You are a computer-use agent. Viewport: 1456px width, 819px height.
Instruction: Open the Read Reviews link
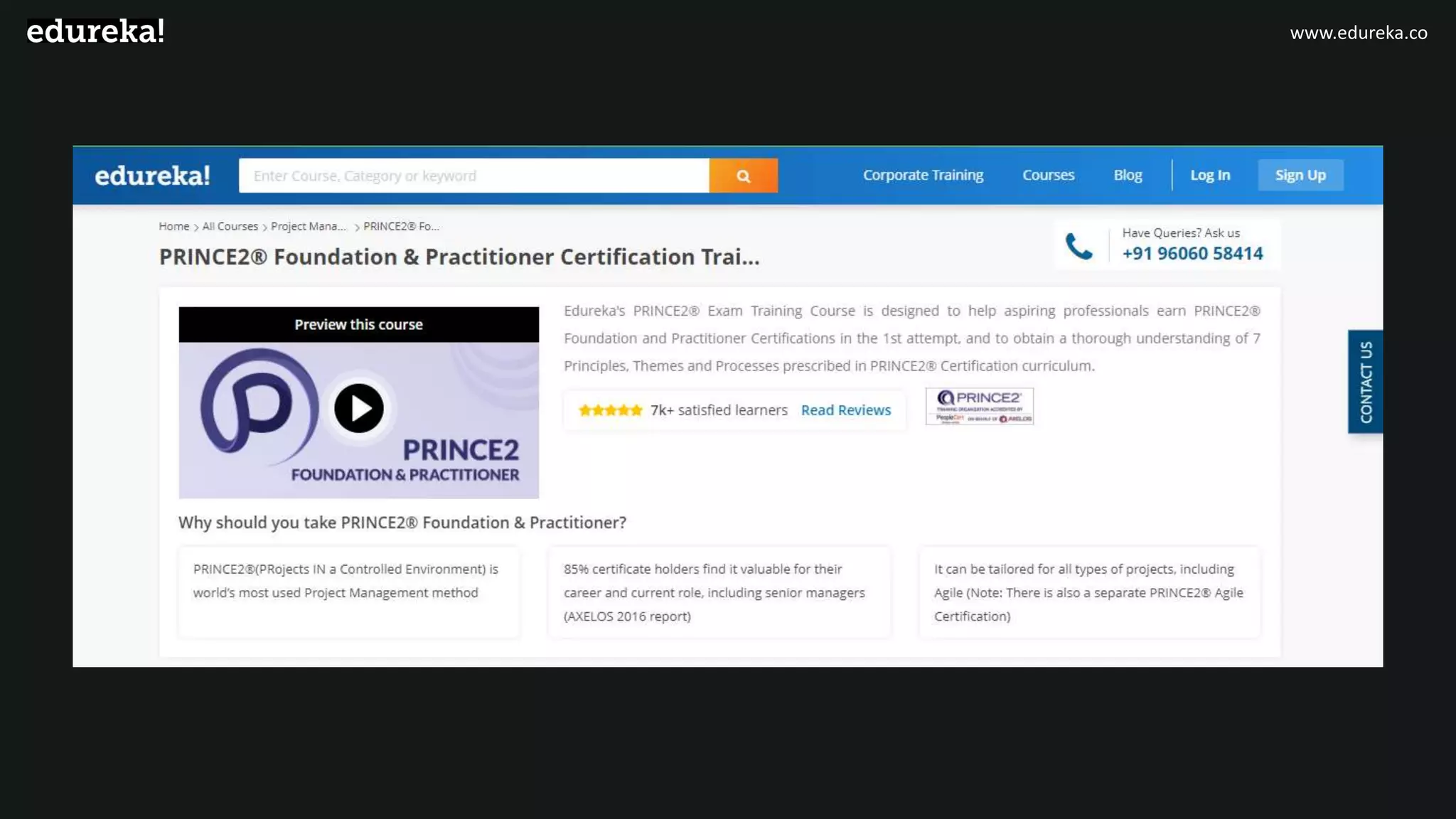845,410
